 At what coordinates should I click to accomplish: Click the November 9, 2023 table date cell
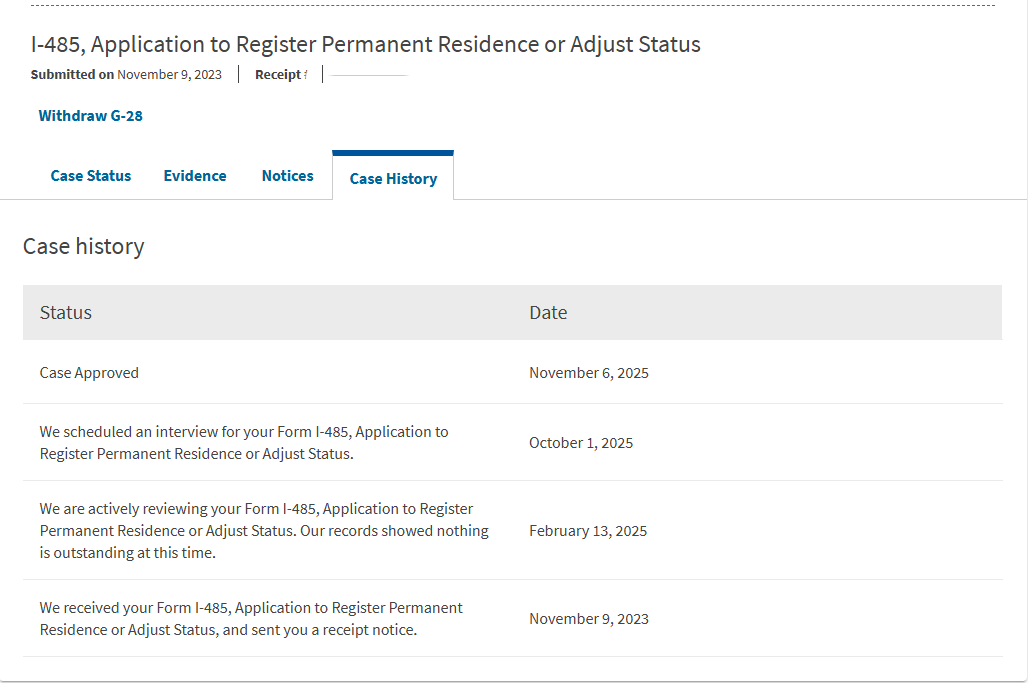pos(589,619)
